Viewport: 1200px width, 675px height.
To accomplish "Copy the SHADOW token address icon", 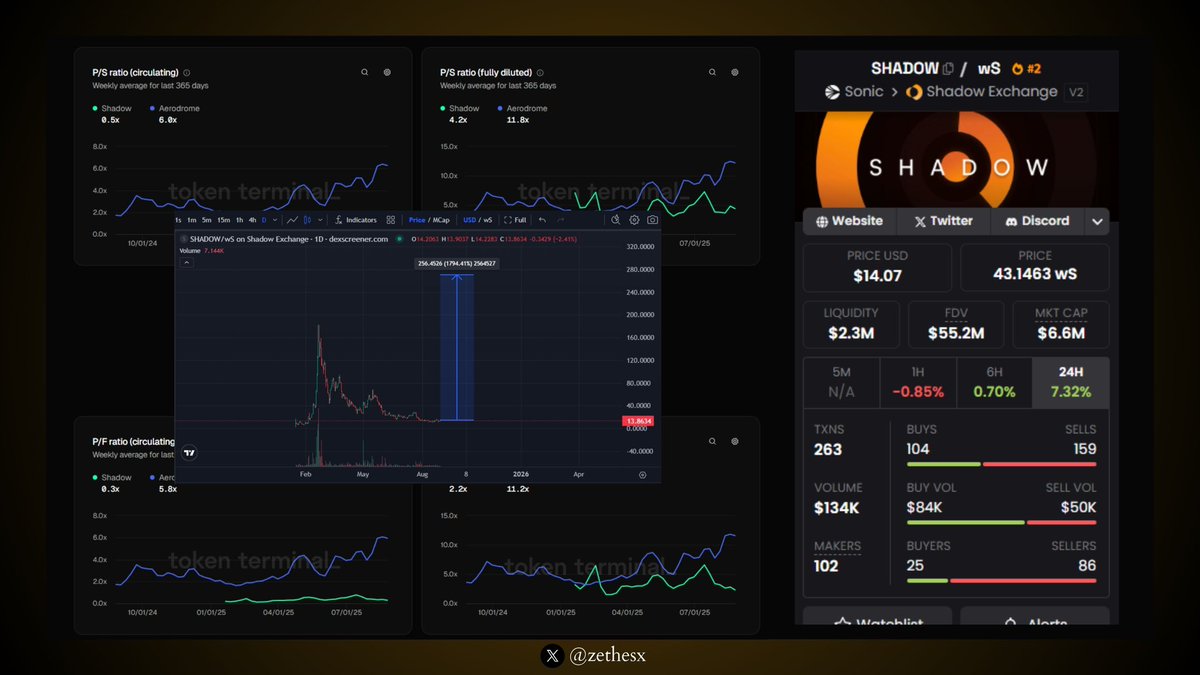I will click(x=947, y=68).
